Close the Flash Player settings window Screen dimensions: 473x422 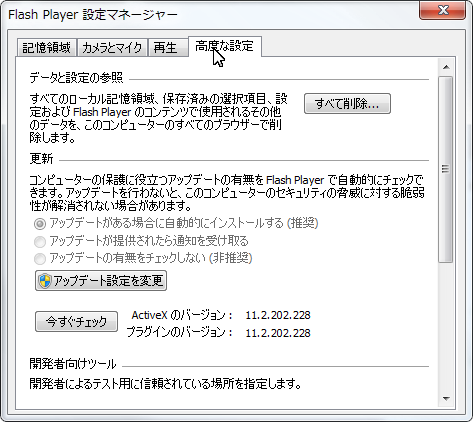(443, 10)
